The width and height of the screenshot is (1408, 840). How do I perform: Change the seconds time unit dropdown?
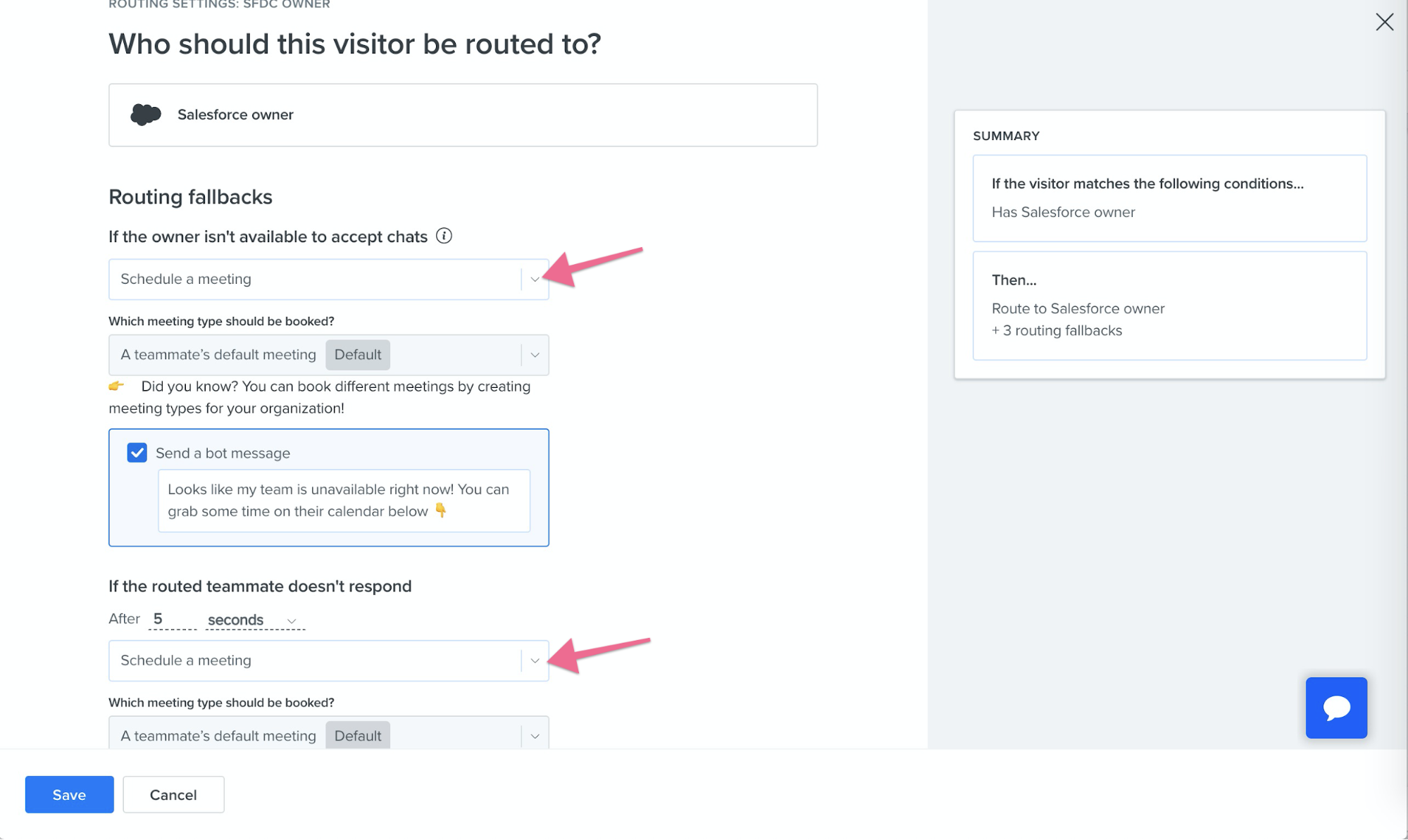[255, 620]
